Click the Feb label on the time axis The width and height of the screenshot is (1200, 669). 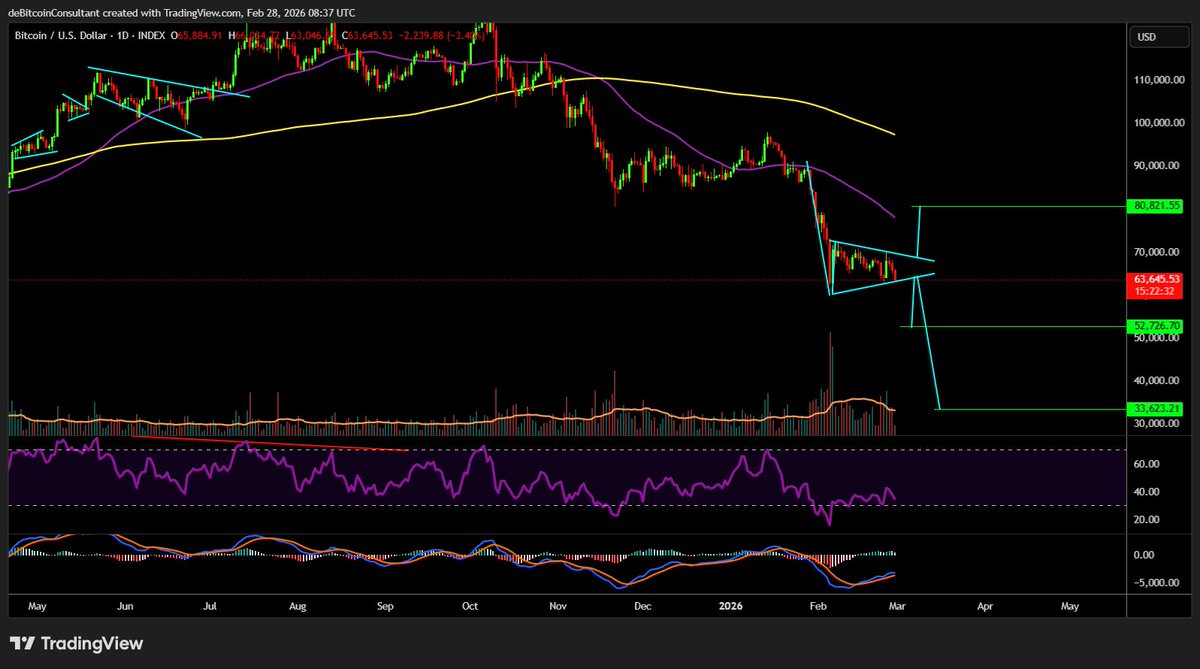click(x=817, y=606)
